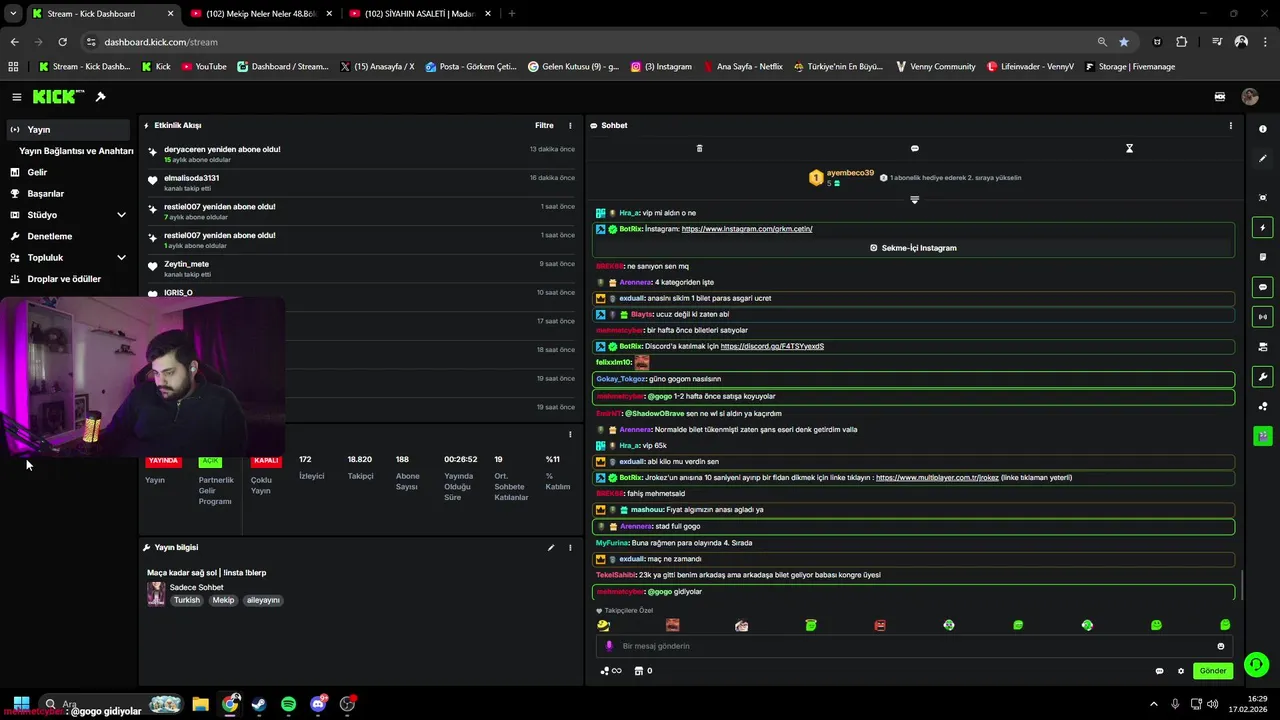
Task: Show hidden system tray icons
Action: (x=1153, y=704)
